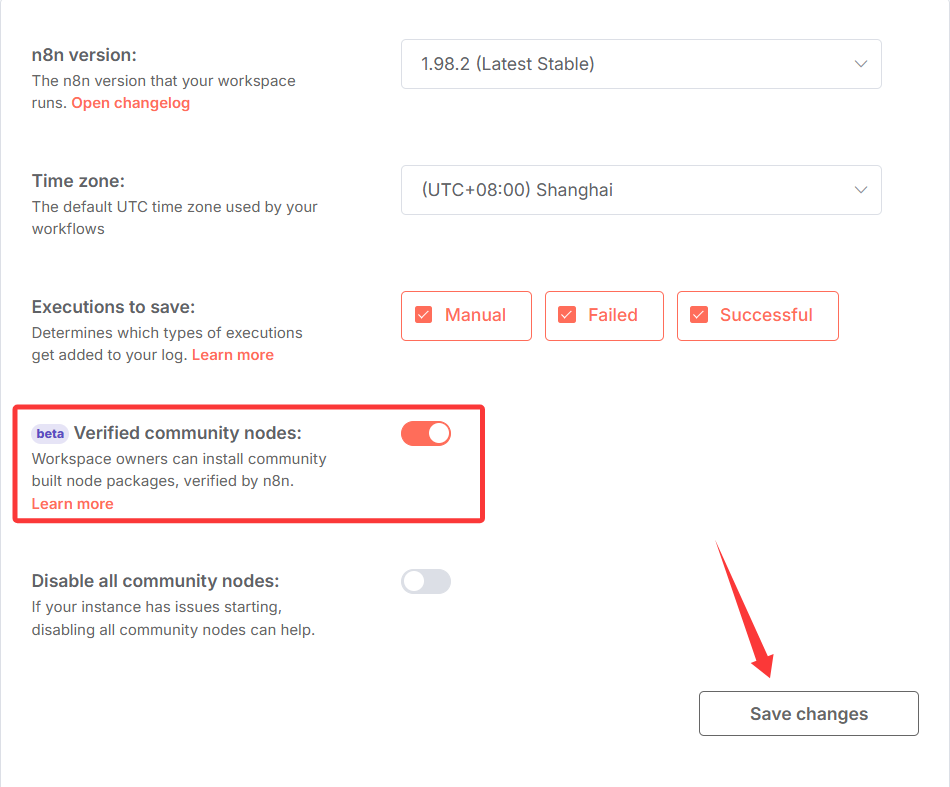Screen dimensions: 950x787
Task: Open the n8n version dropdown
Action: 640,64
